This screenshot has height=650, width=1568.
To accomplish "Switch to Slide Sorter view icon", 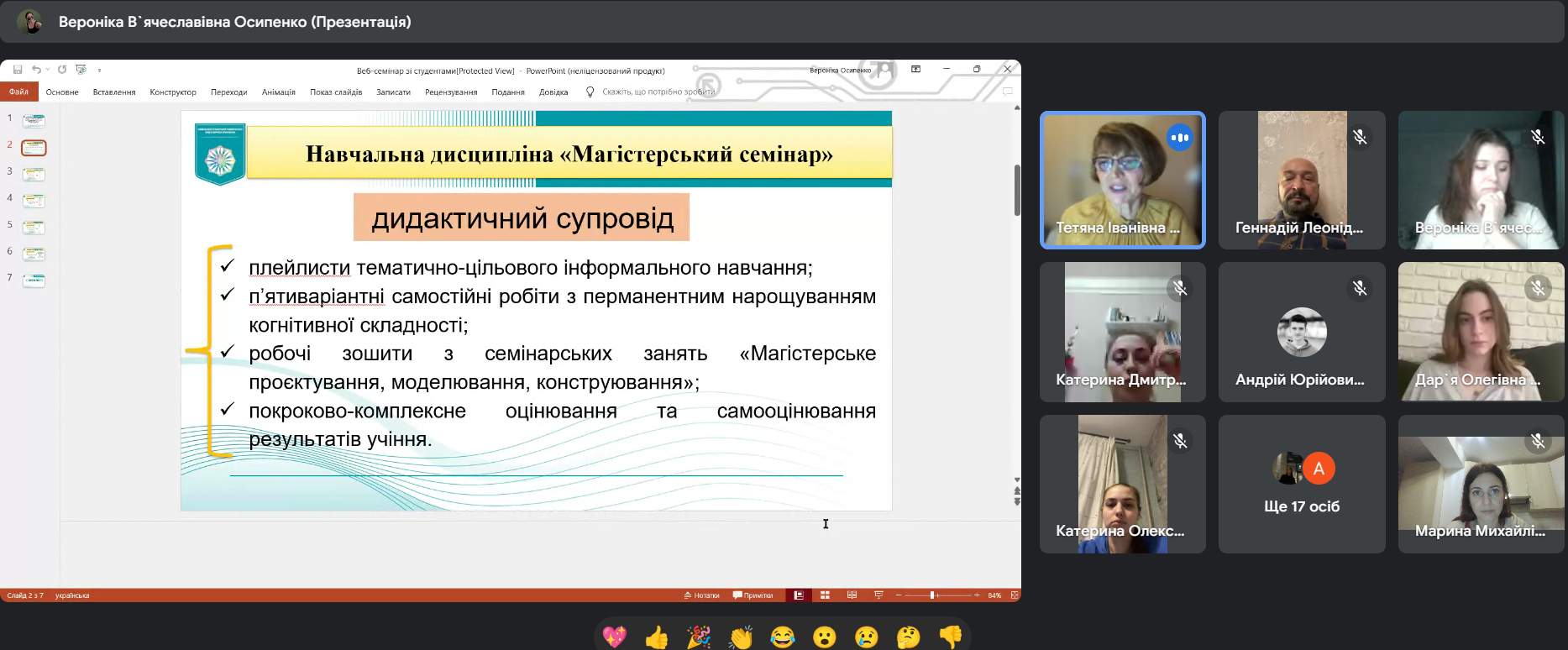I will [x=825, y=595].
